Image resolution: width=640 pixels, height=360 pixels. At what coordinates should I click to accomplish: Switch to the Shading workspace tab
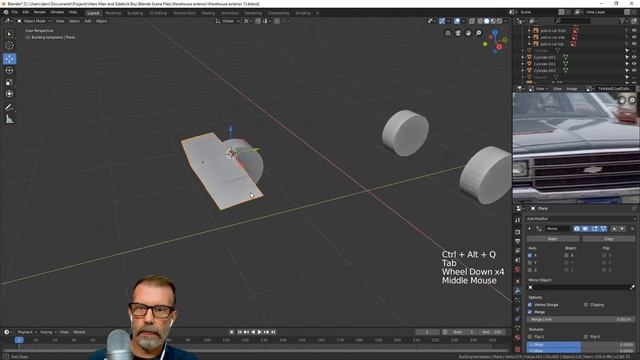pyautogui.click(x=208, y=13)
